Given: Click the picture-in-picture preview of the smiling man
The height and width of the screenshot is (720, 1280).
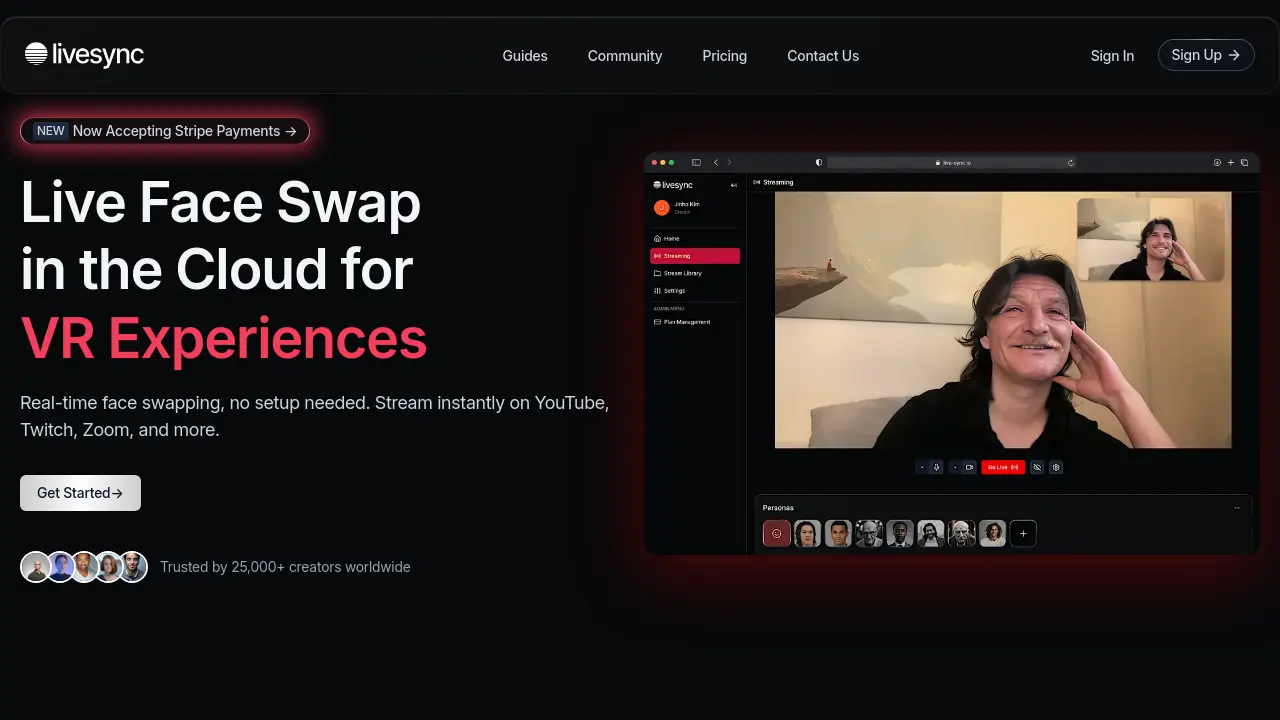Looking at the screenshot, I should click(1150, 239).
